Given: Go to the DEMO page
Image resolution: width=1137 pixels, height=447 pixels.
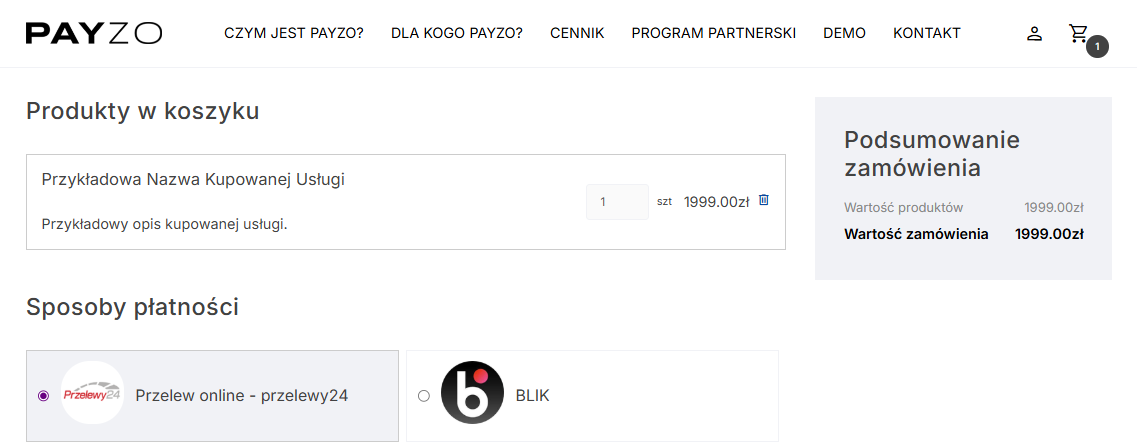Looking at the screenshot, I should point(844,33).
